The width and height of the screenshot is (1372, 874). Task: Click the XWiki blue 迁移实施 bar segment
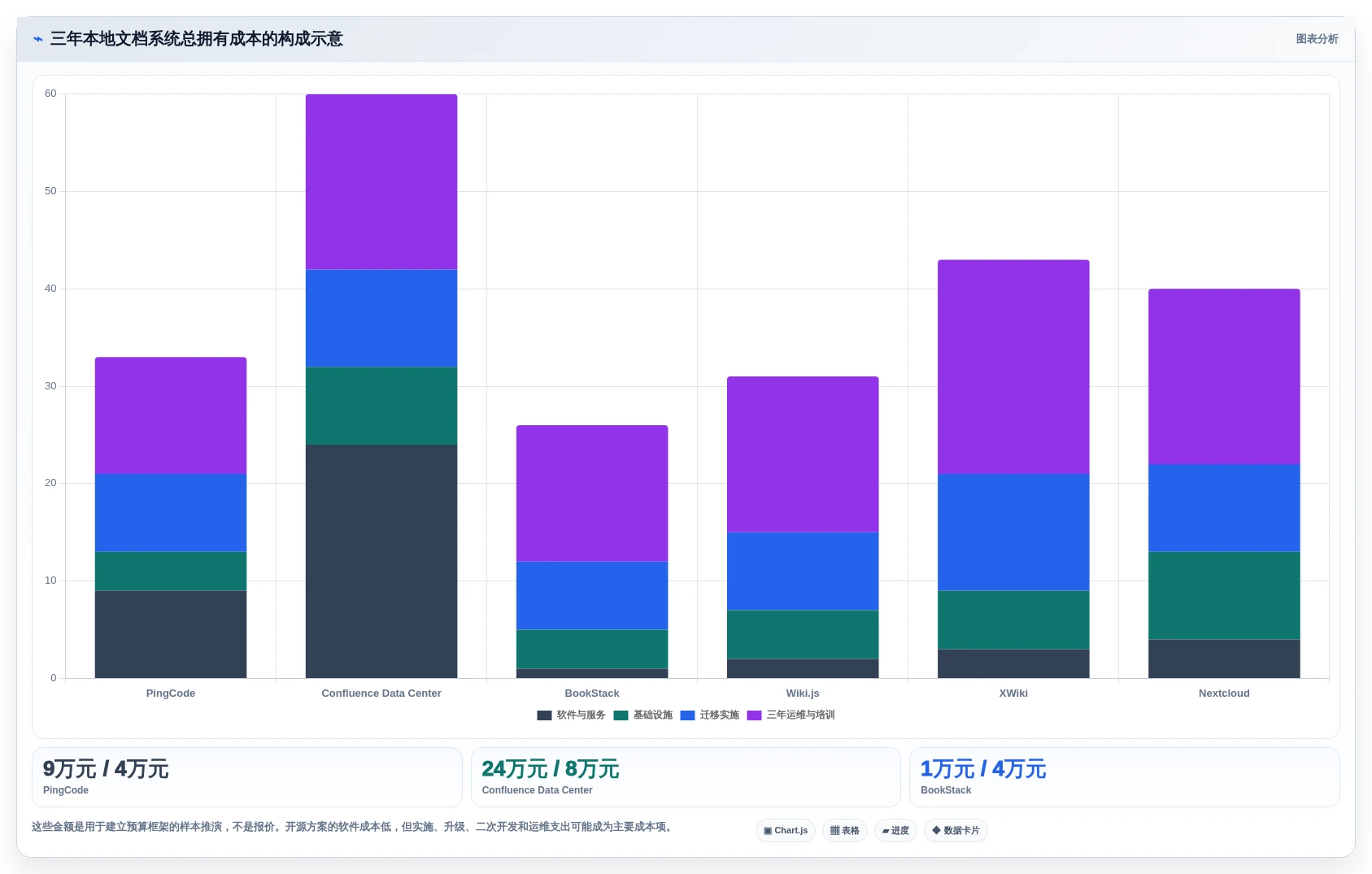coord(1013,533)
